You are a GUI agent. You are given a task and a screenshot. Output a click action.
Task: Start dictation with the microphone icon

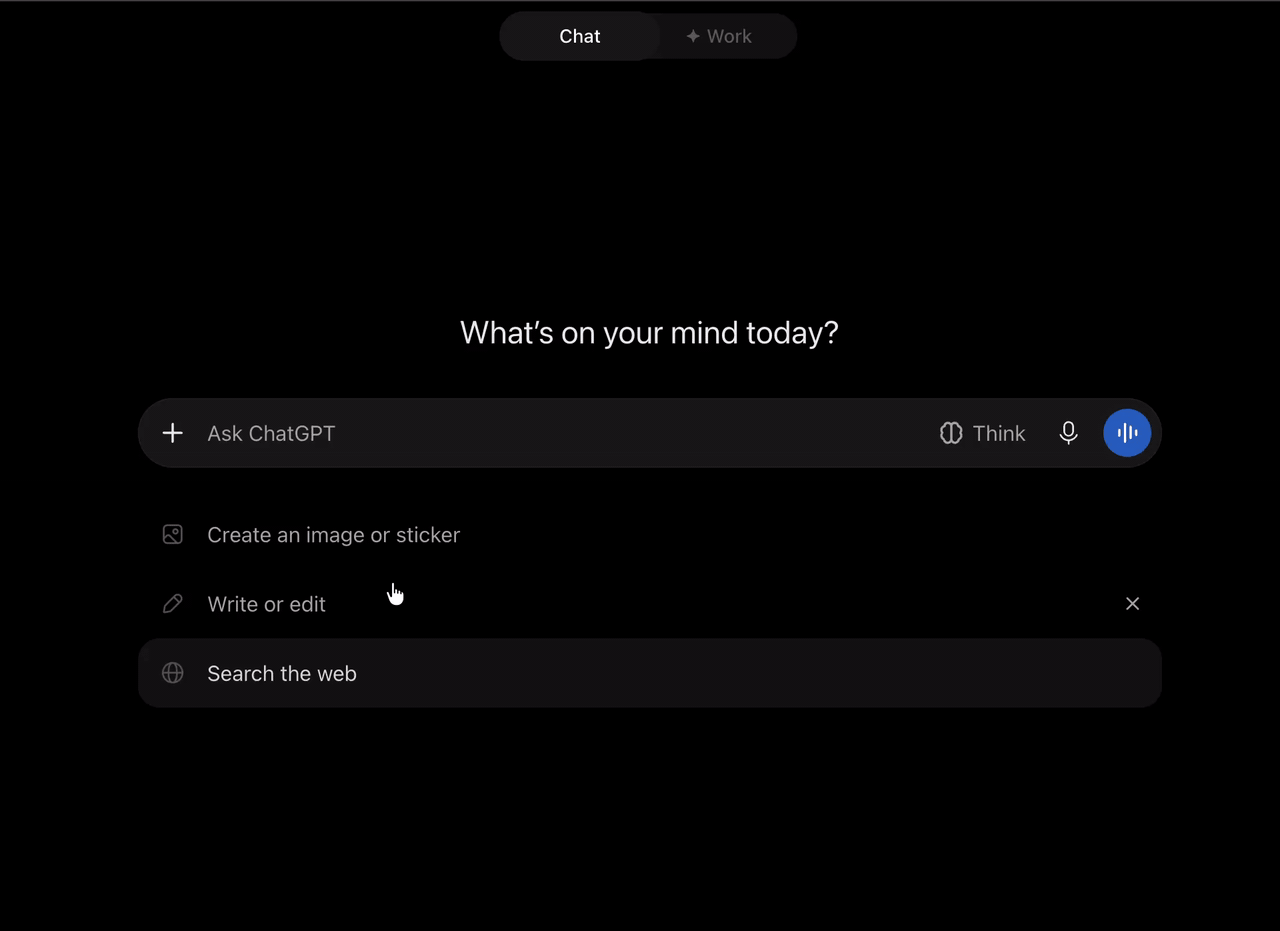[1069, 433]
